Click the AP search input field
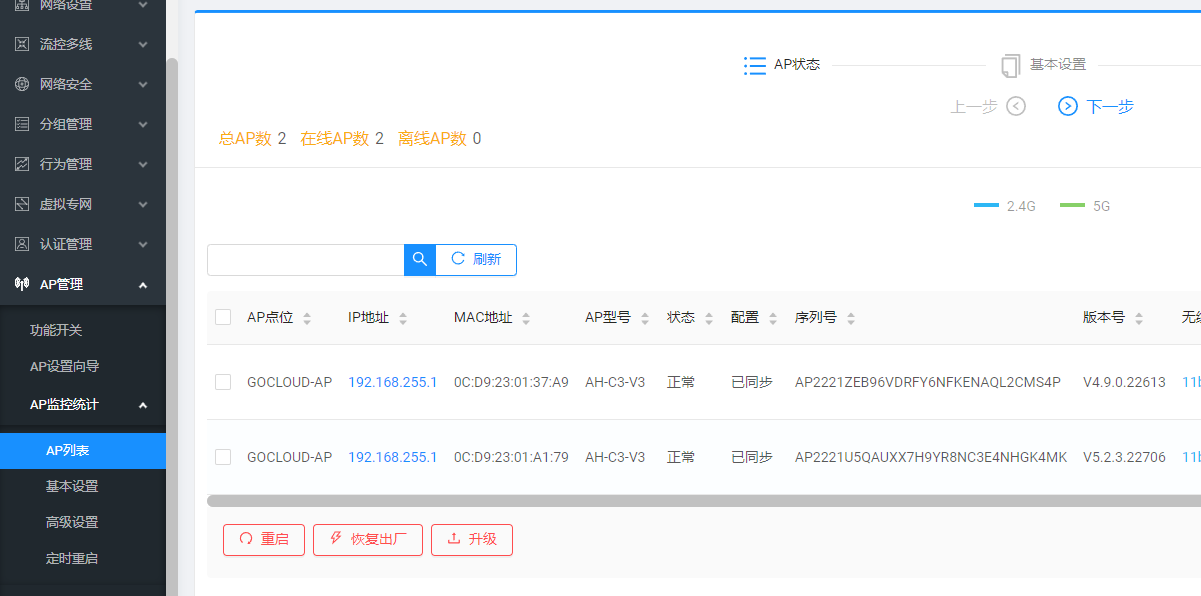Image resolution: width=1201 pixels, height=596 pixels. [x=305, y=260]
